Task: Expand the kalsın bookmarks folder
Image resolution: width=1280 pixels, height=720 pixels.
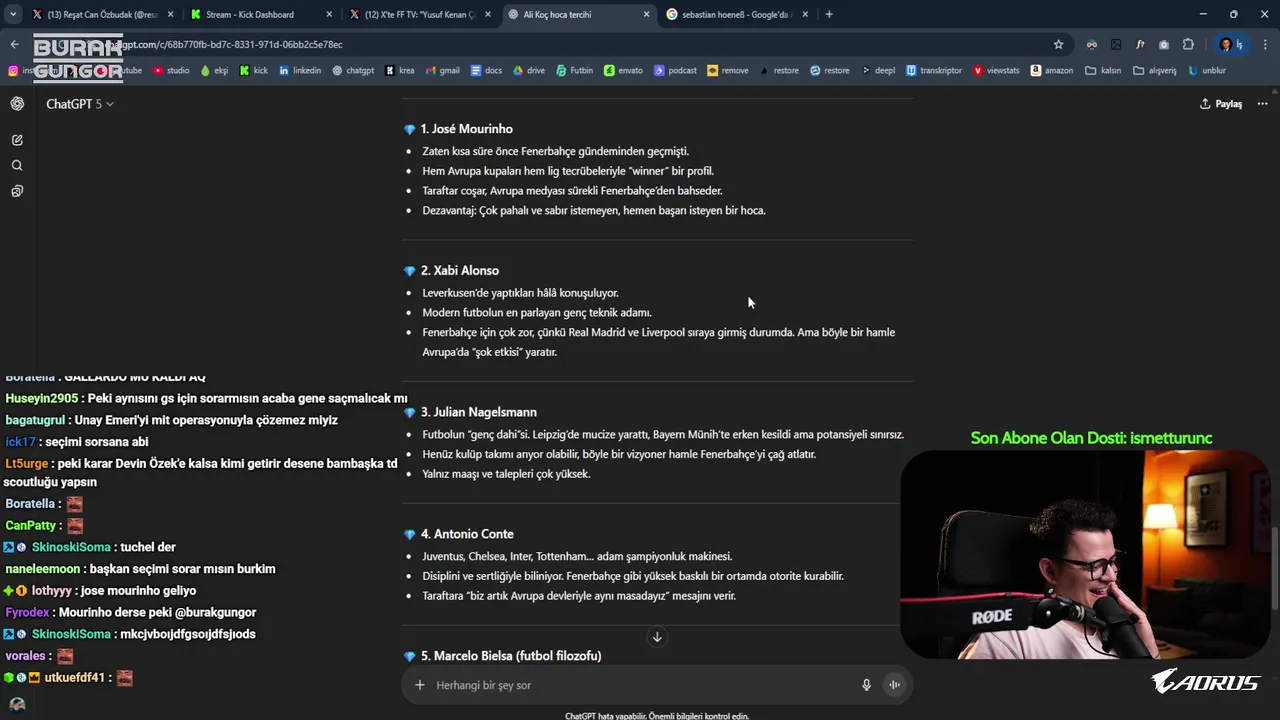Action: click(x=1103, y=71)
